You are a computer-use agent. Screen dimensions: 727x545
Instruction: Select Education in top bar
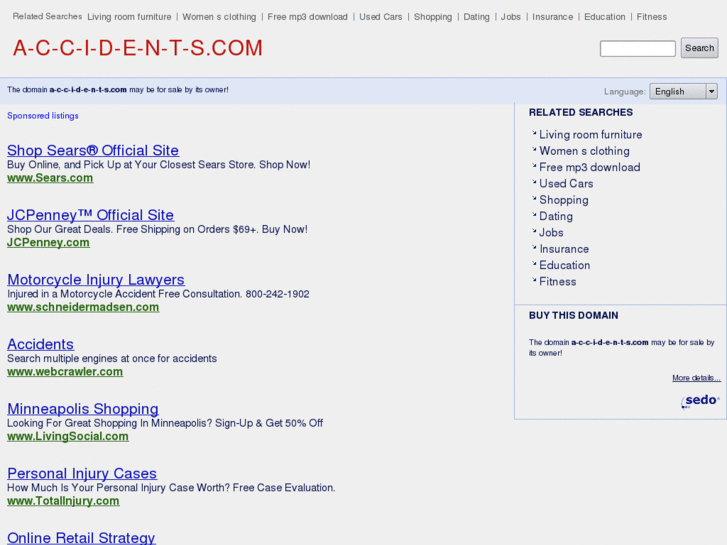pyautogui.click(x=605, y=17)
